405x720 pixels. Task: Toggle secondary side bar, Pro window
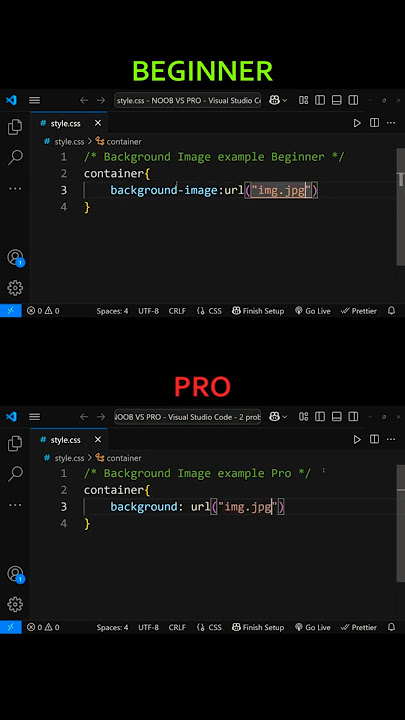pos(353,416)
